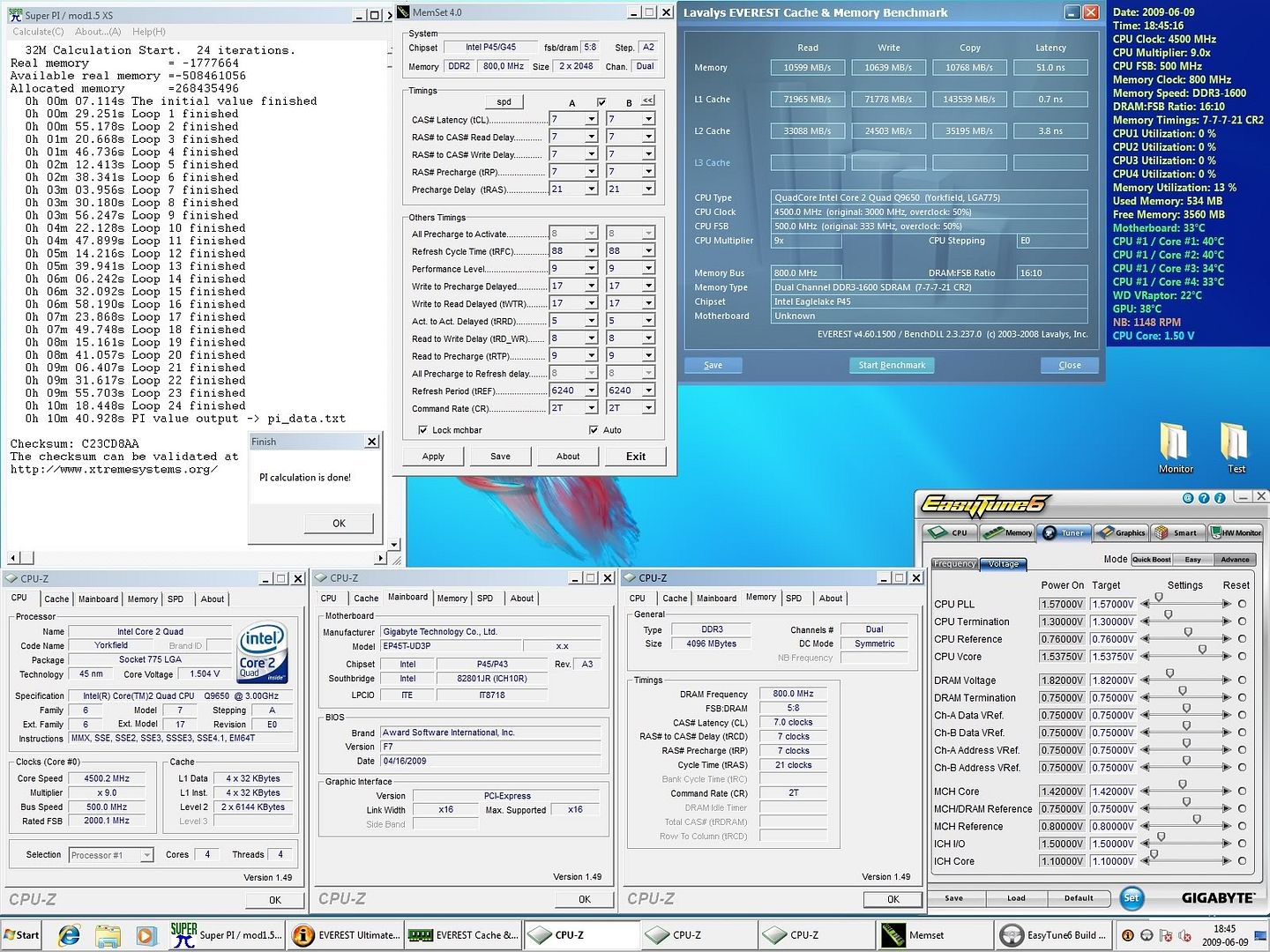1270x952 pixels.
Task: Open CPU-Z processor Selection dropdown
Action: pyautogui.click(x=146, y=855)
